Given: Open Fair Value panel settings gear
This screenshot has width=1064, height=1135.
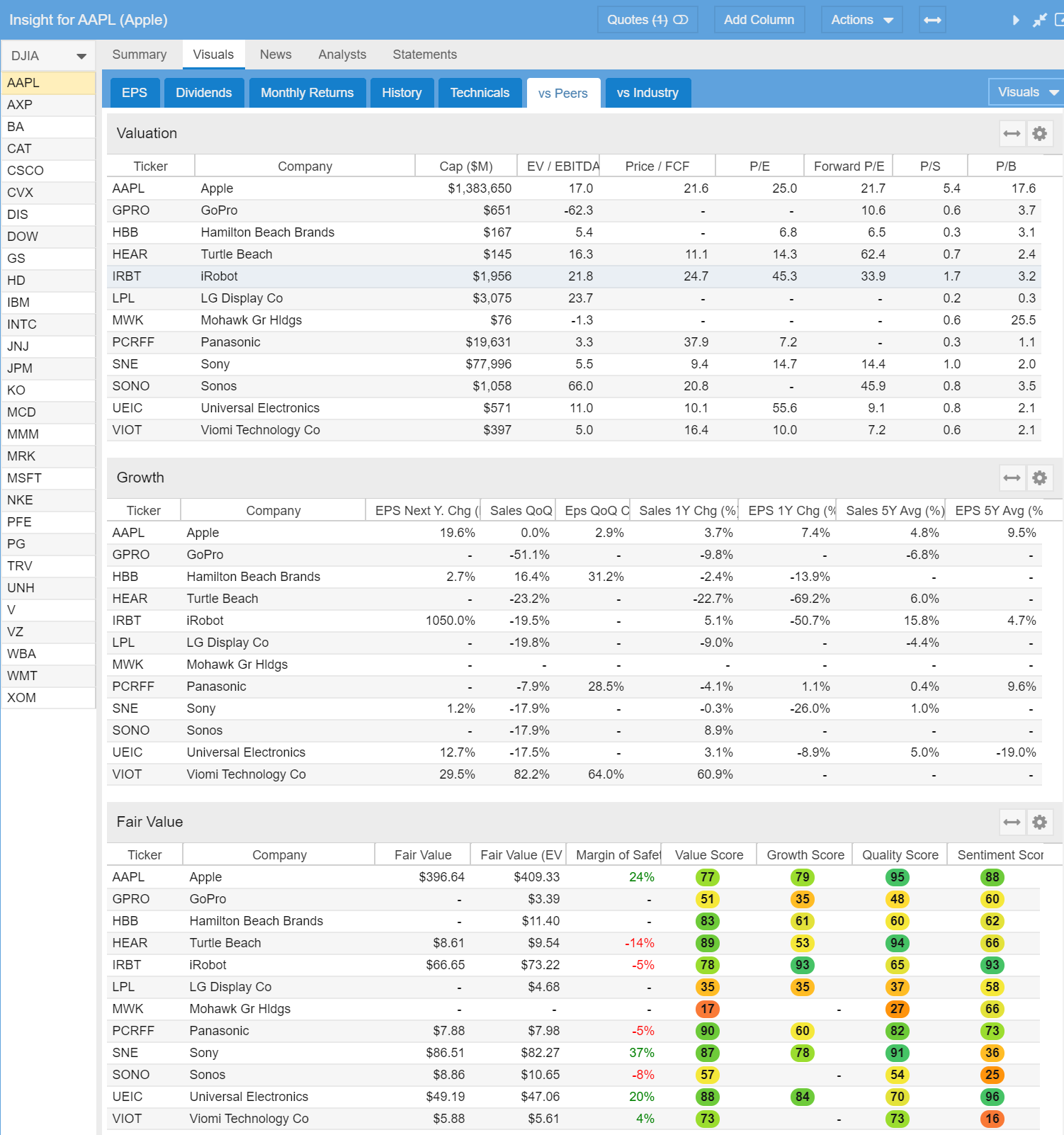Looking at the screenshot, I should (1039, 822).
